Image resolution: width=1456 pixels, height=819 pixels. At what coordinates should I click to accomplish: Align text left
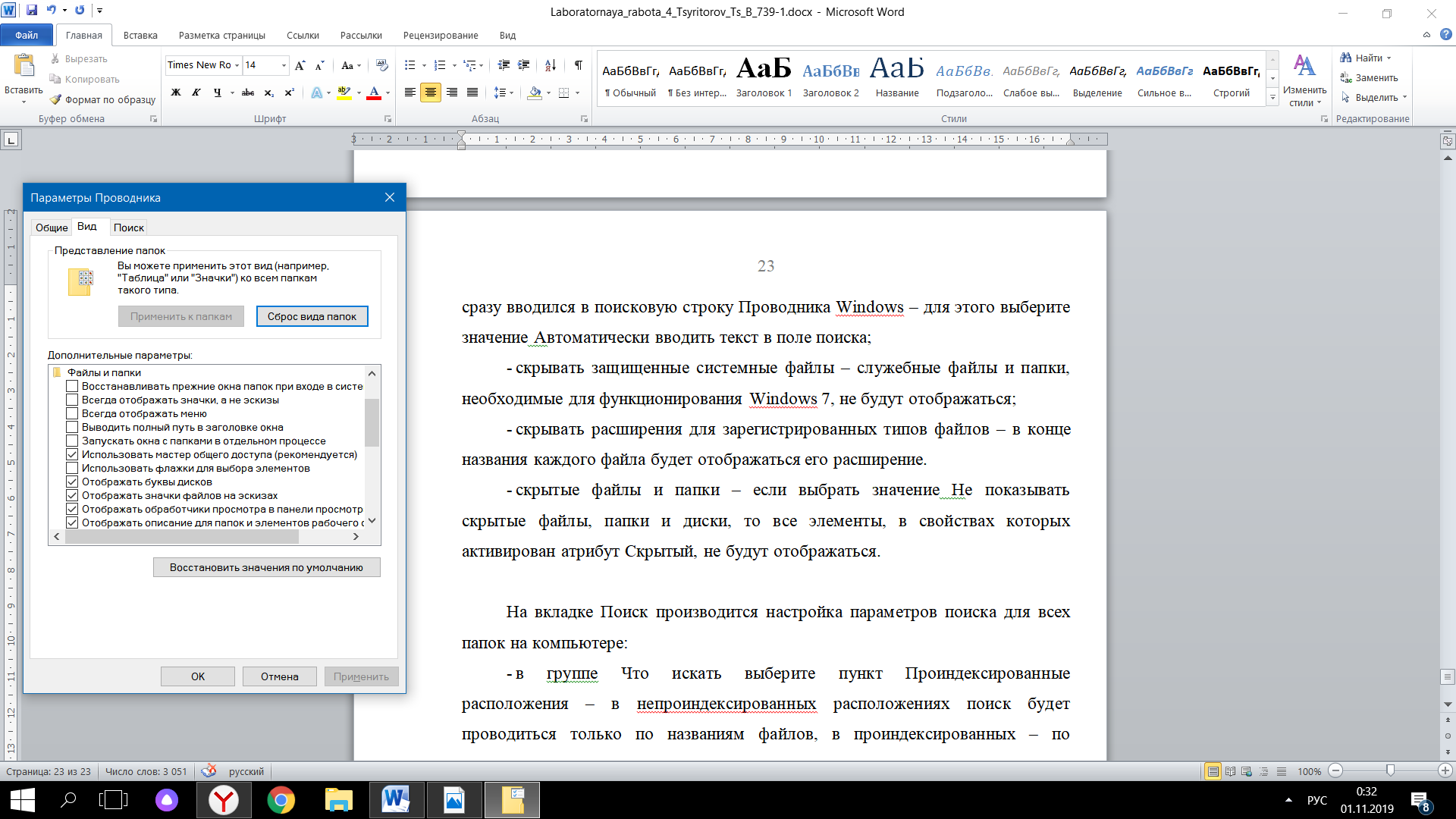click(x=410, y=93)
